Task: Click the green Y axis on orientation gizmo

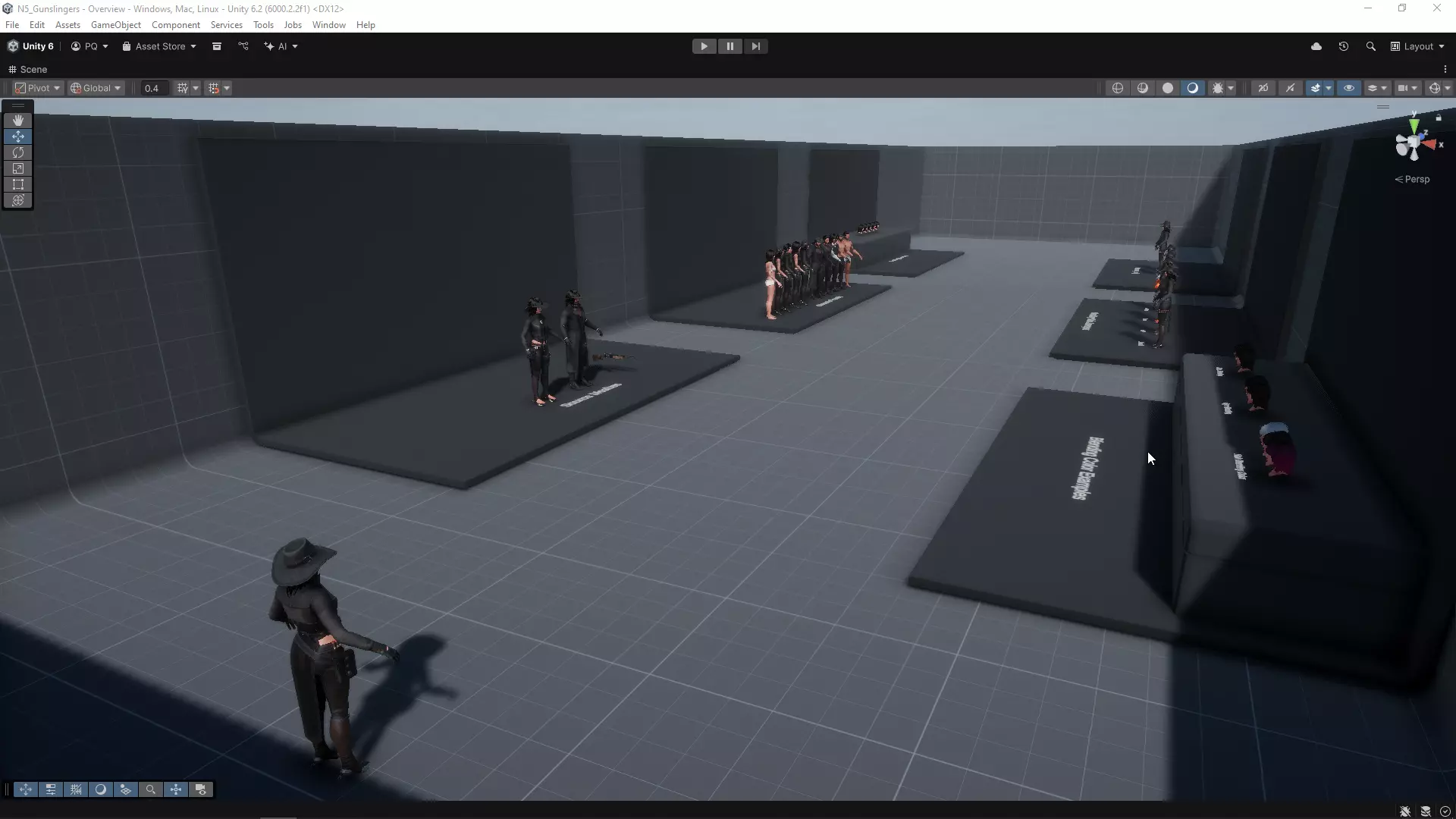Action: pos(1414,125)
